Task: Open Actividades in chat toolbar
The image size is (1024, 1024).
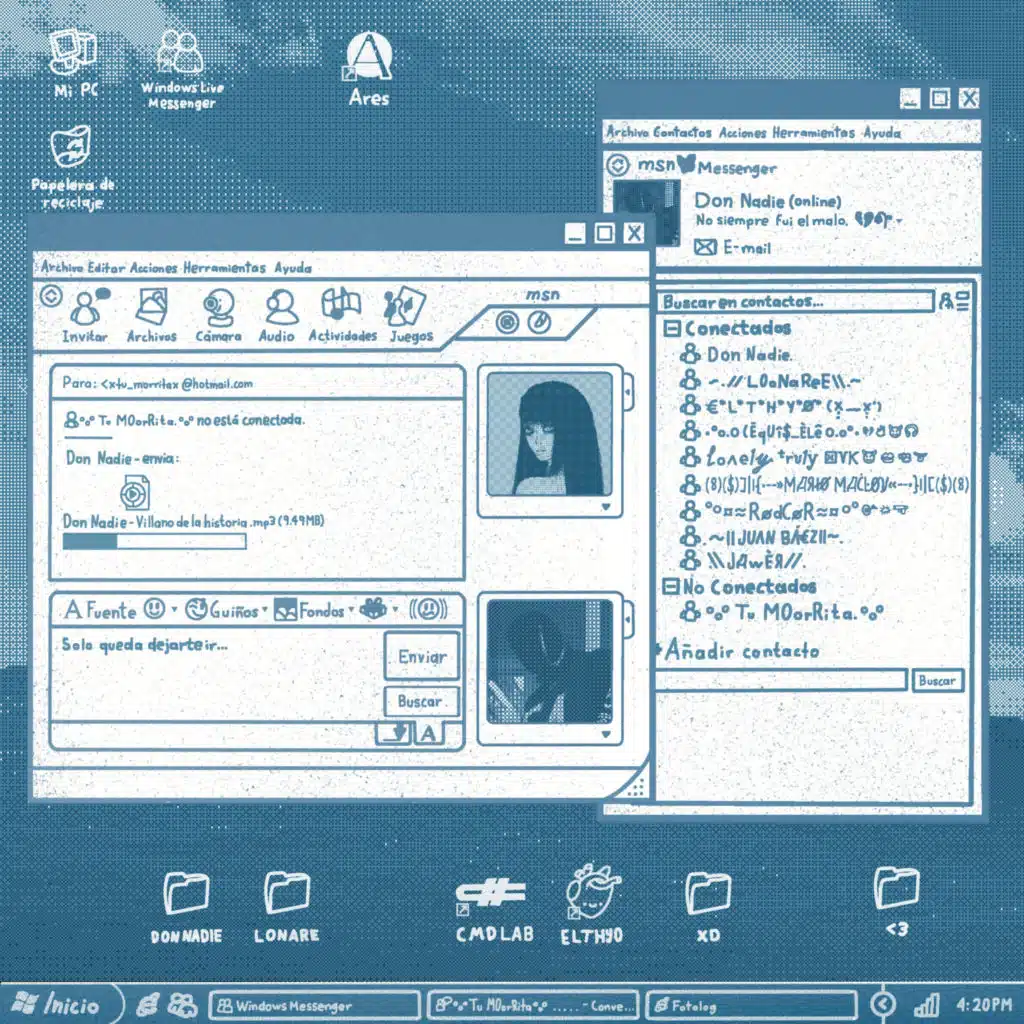Action: [341, 306]
